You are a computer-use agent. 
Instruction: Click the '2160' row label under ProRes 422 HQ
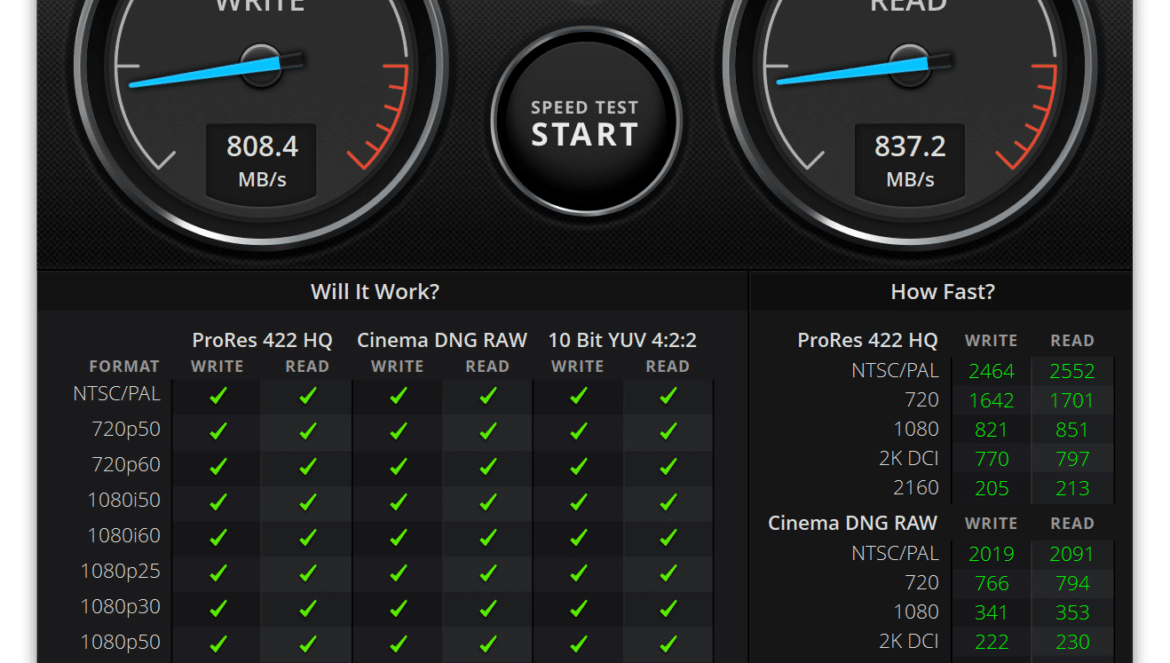(916, 488)
